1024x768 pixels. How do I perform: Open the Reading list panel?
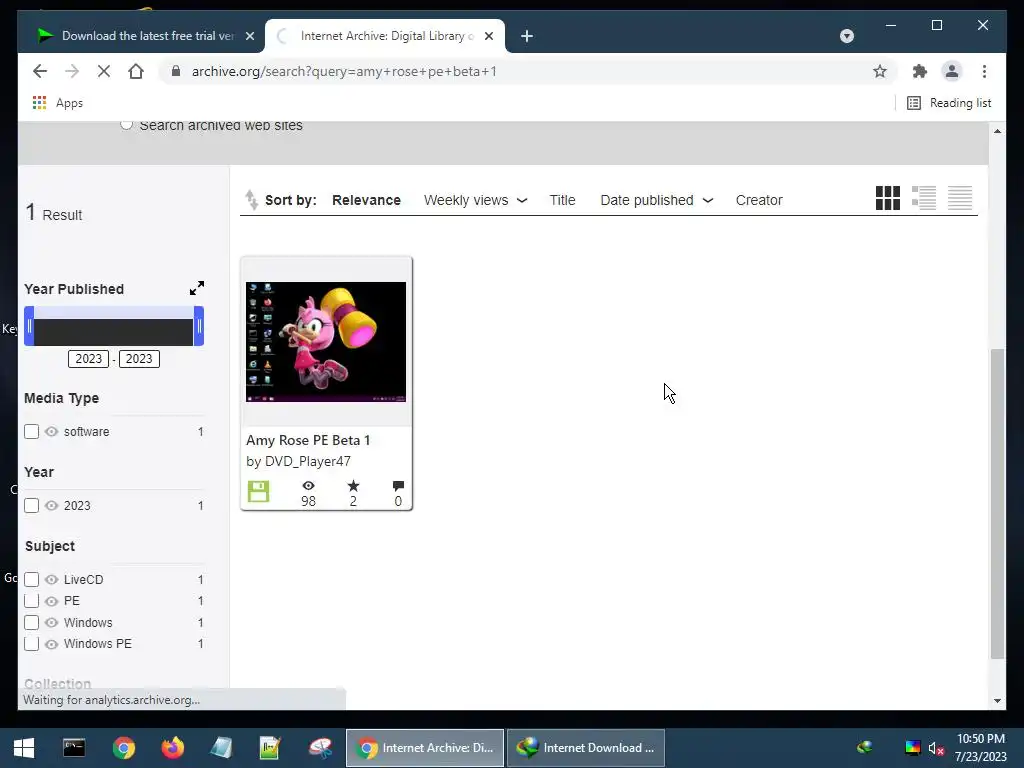click(949, 103)
